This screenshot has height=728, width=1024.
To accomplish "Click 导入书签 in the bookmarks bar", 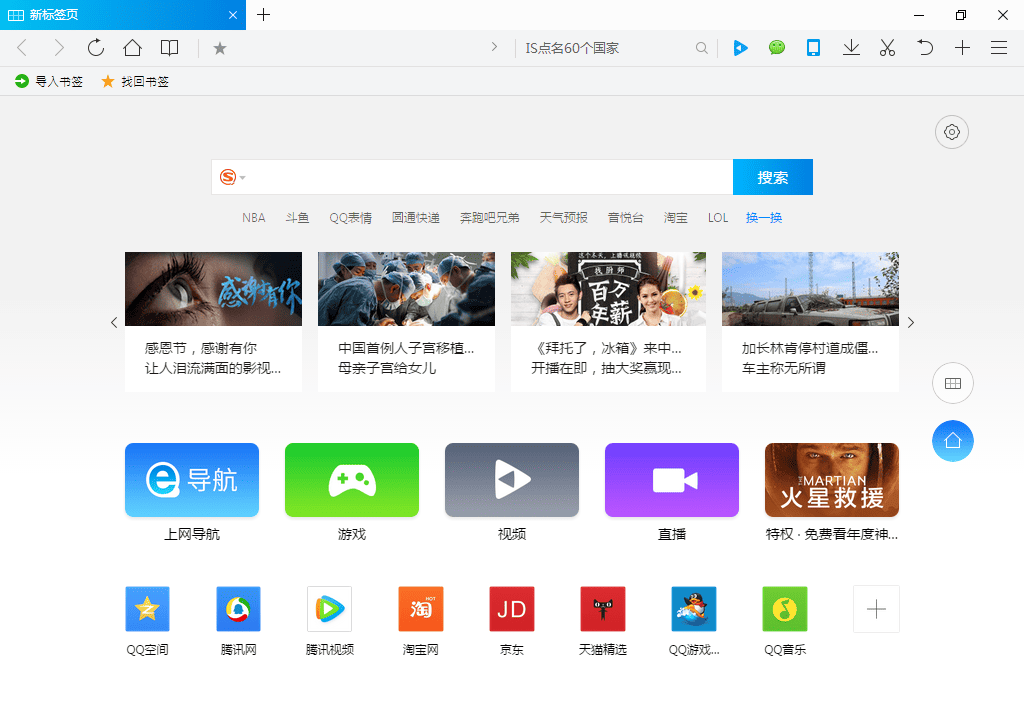I will (50, 82).
